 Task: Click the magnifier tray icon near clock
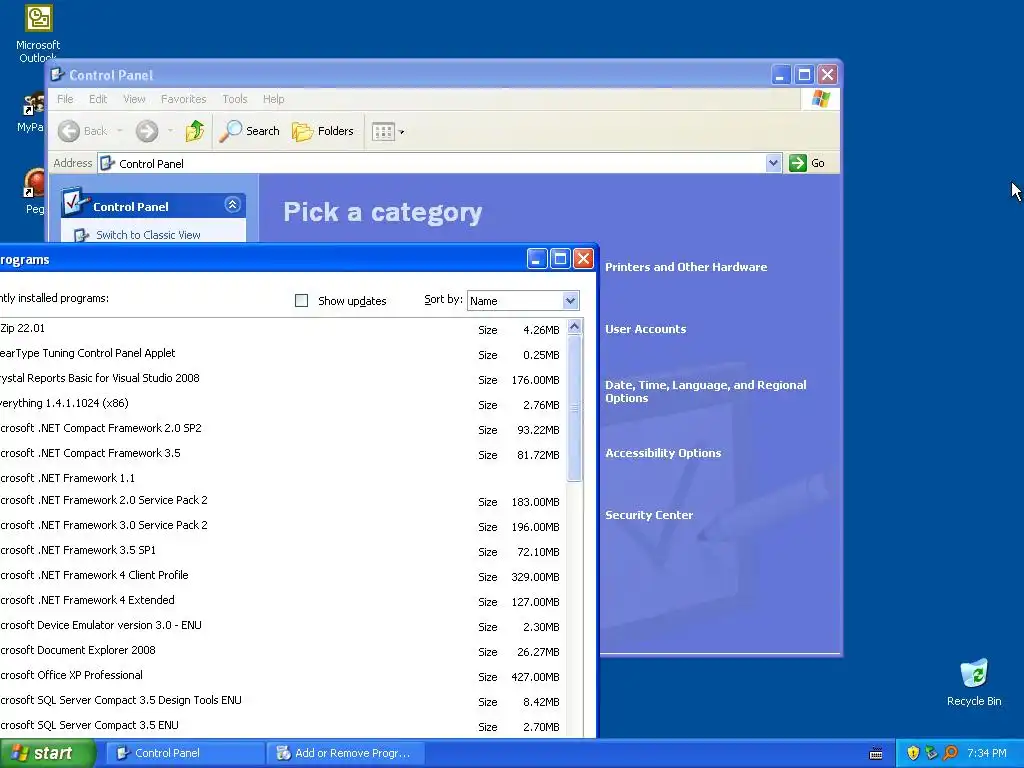[950, 753]
